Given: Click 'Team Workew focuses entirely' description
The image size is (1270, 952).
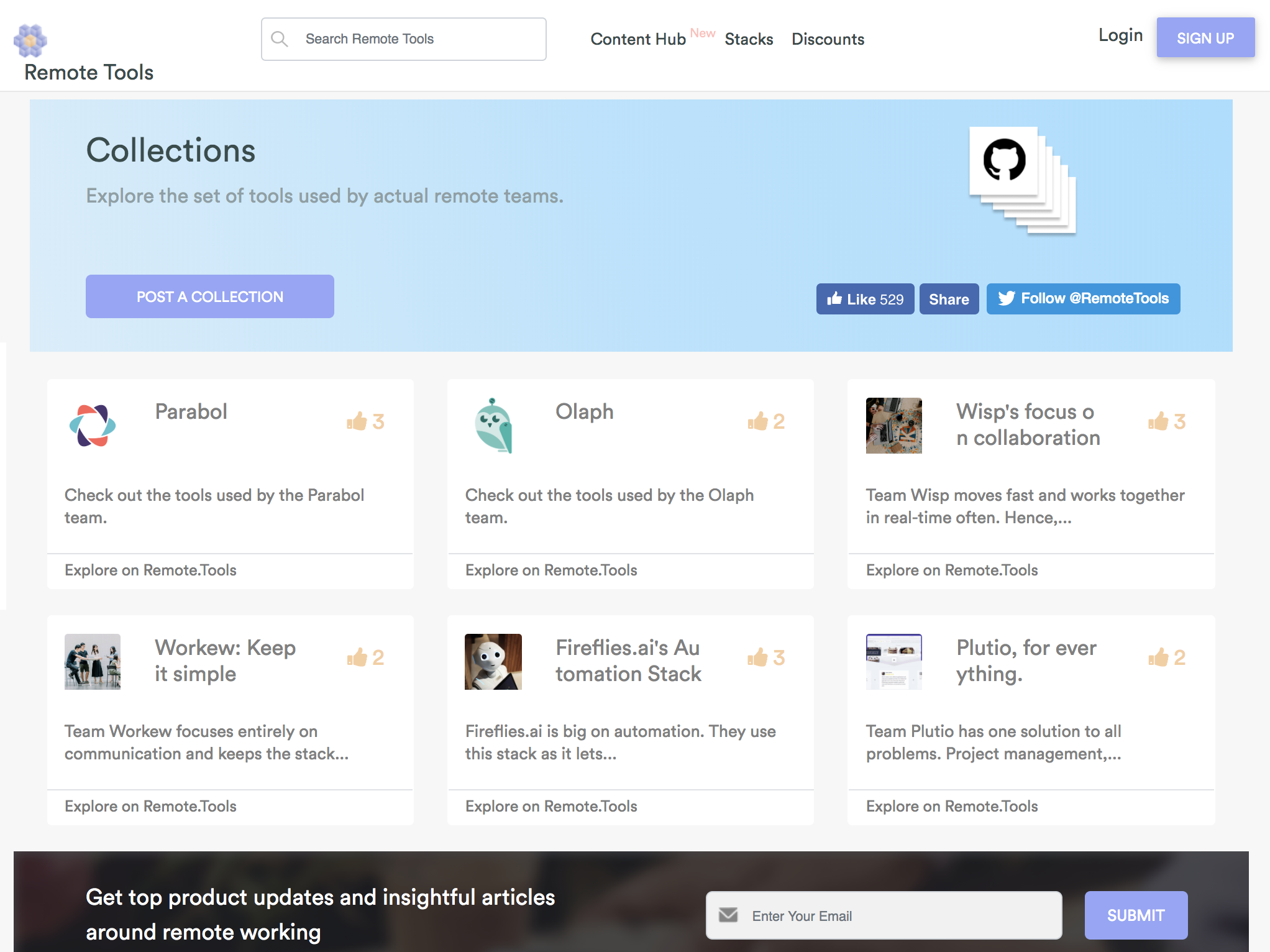Looking at the screenshot, I should [x=206, y=742].
